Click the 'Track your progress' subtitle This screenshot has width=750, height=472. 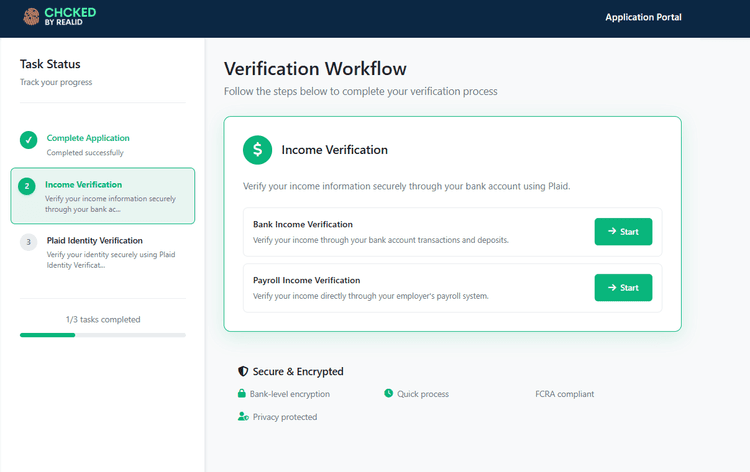click(x=56, y=82)
